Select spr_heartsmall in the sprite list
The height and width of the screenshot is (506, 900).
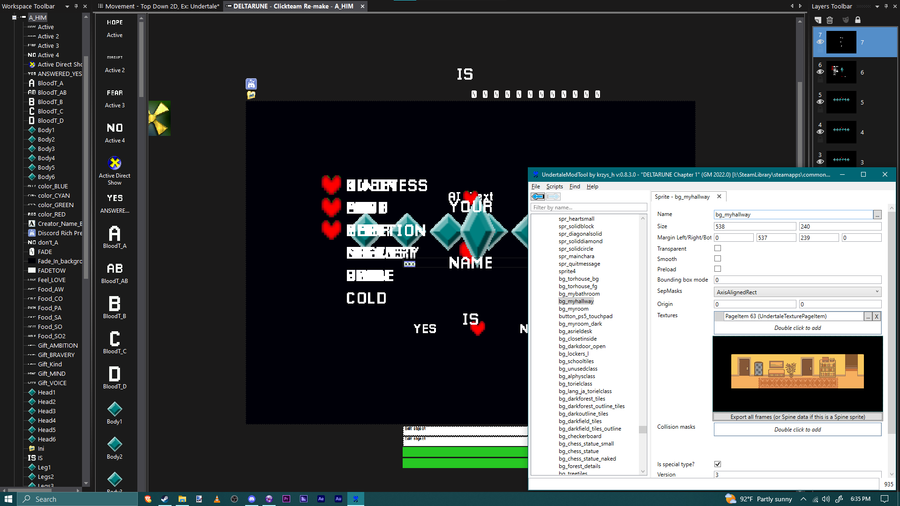tap(576, 219)
